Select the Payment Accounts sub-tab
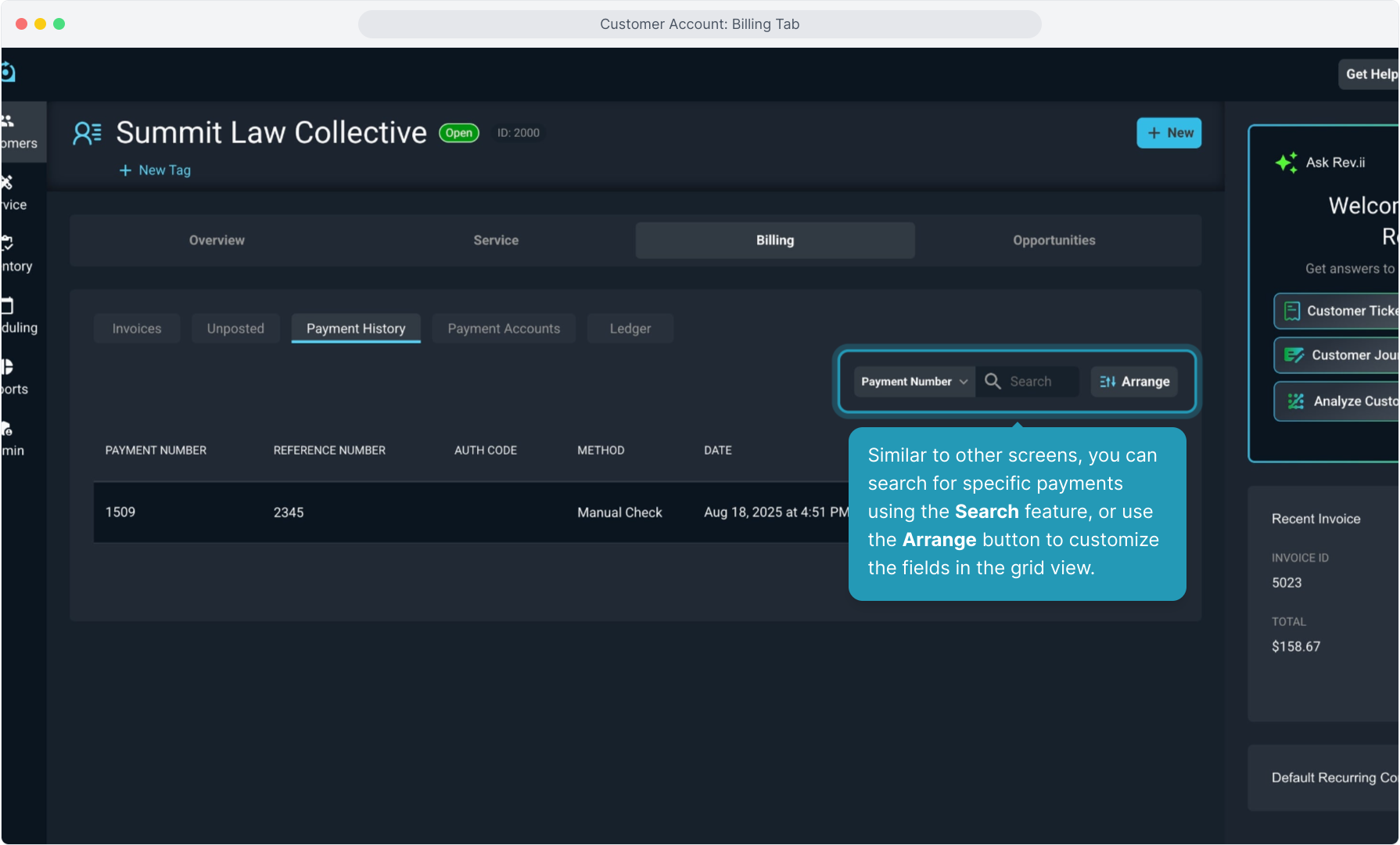This screenshot has height=845, width=1400. pyautogui.click(x=504, y=329)
